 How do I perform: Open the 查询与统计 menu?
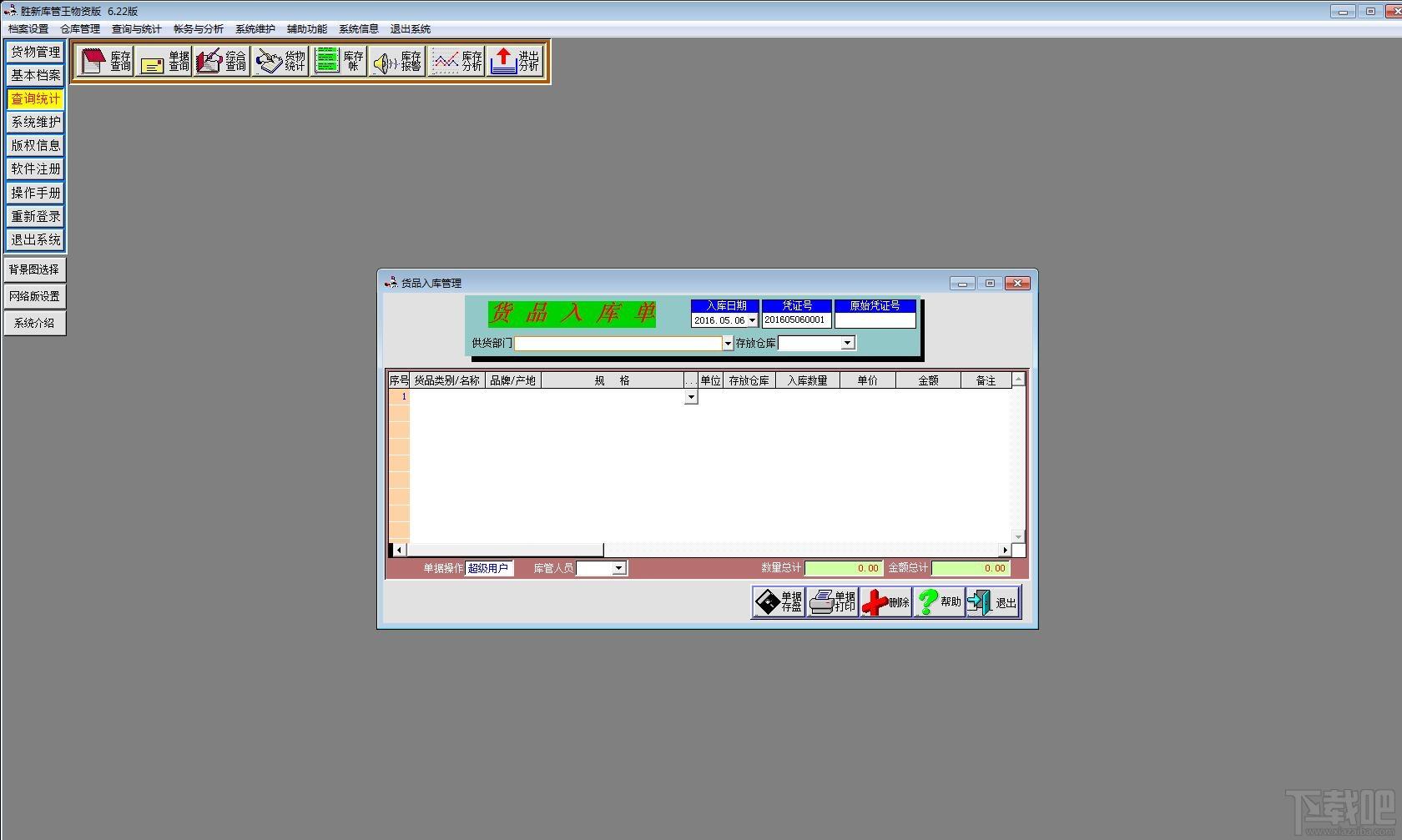point(137,29)
